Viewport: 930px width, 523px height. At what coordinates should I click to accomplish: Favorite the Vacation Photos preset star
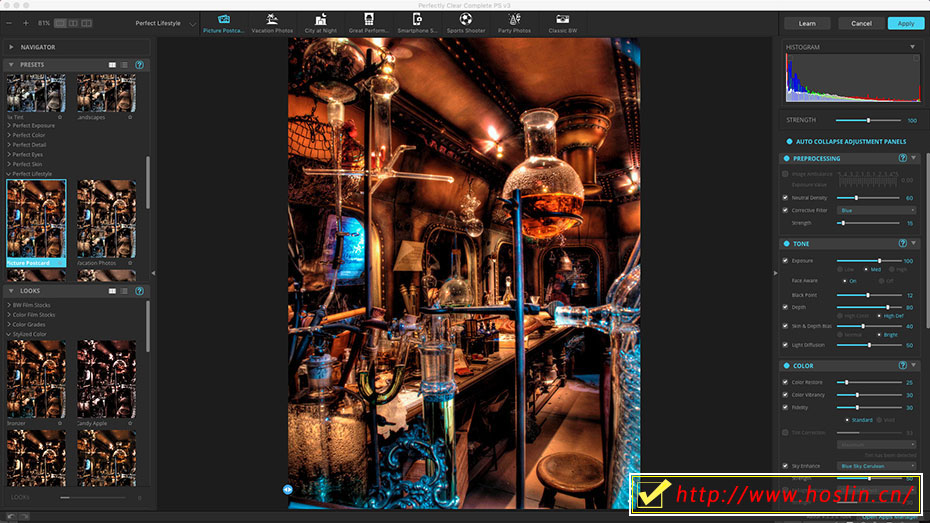point(130,263)
